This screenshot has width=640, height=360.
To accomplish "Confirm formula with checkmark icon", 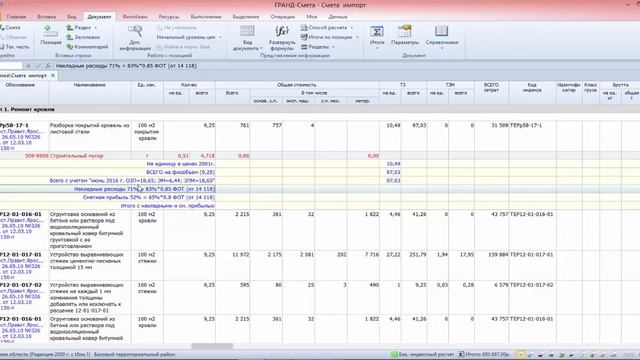I will 38,66.
